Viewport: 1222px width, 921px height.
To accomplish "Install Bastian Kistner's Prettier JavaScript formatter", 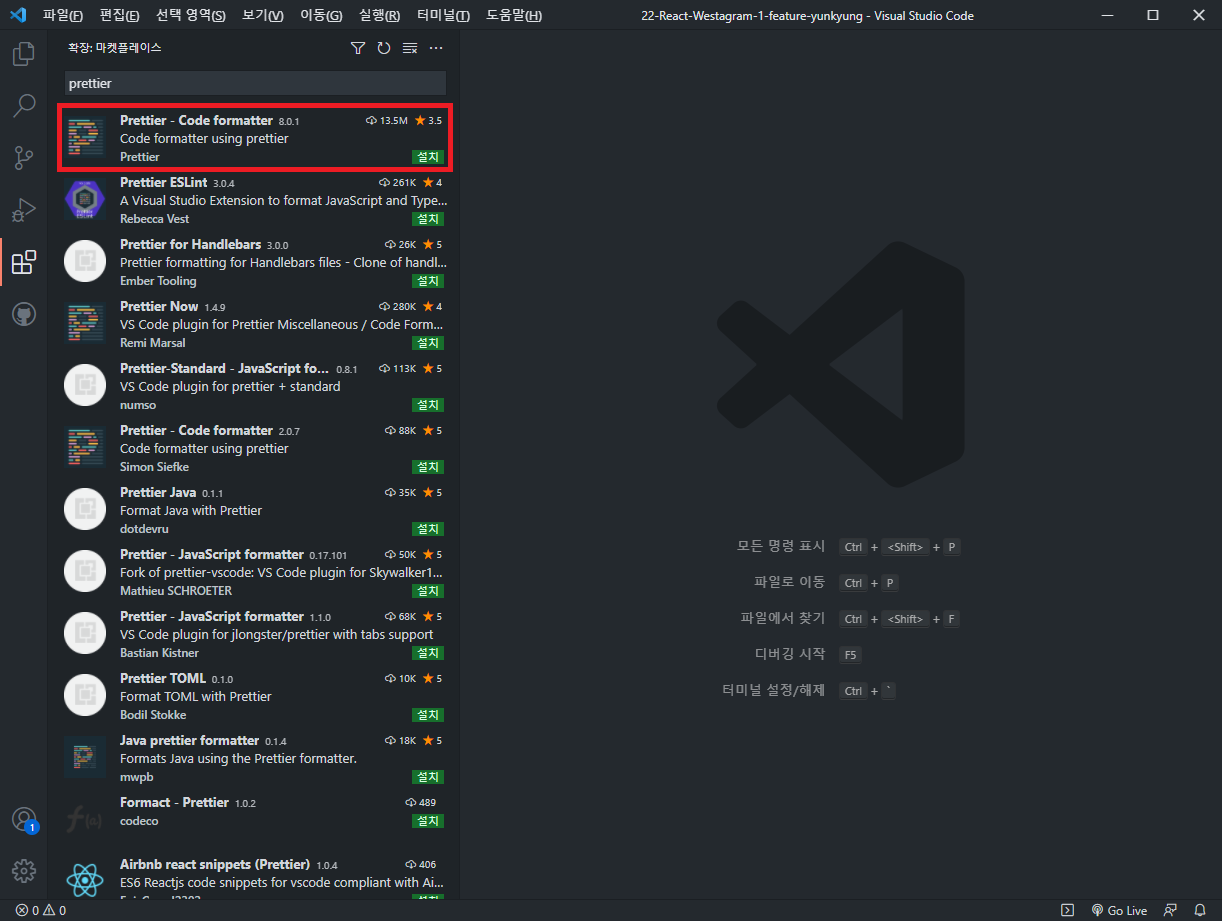I will pos(428,653).
